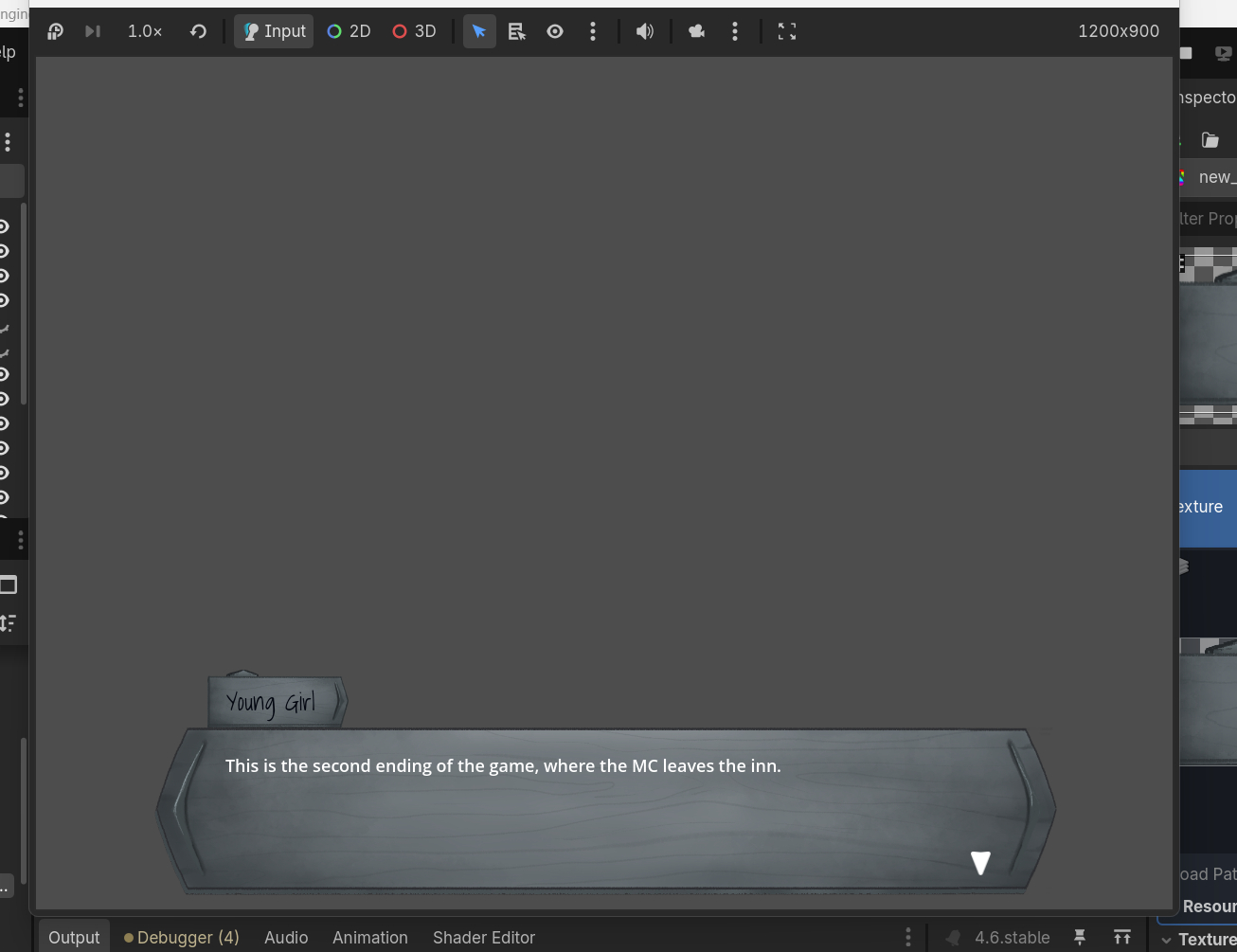
Task: Click the camera override icon
Action: (x=696, y=31)
